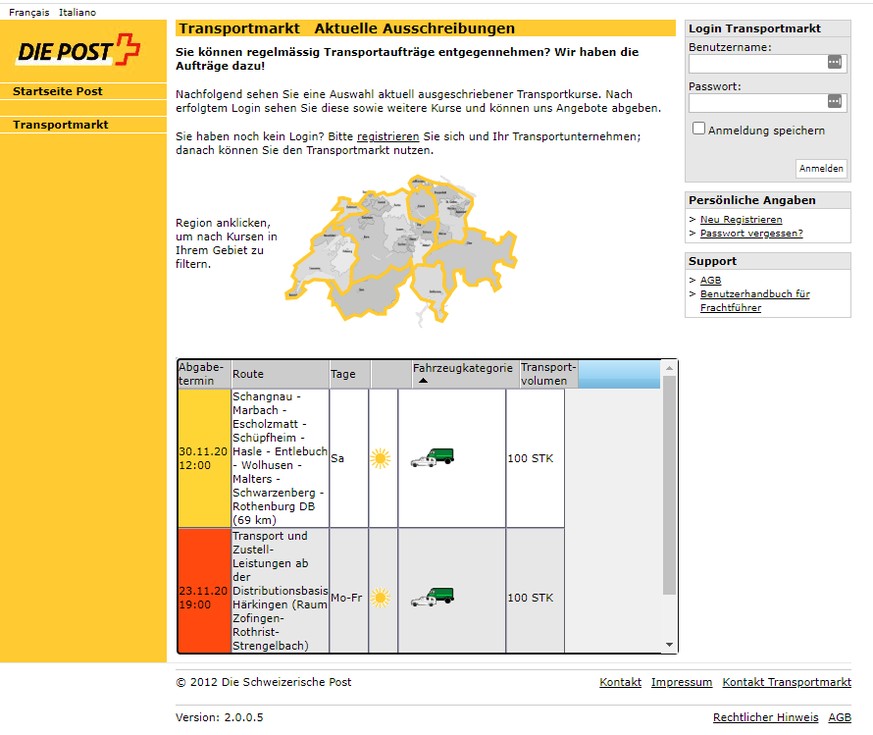Open the Kontakt Transportmarkt footer link
Image resolution: width=873 pixels, height=735 pixels.
(787, 682)
